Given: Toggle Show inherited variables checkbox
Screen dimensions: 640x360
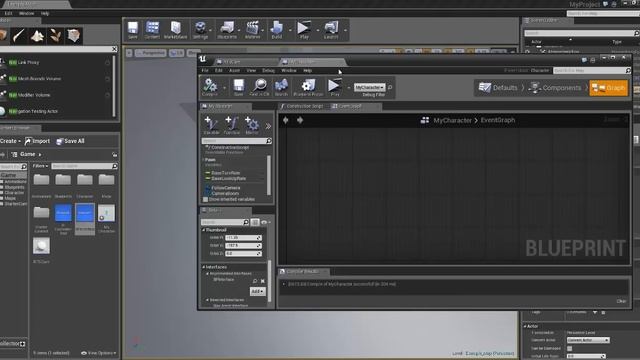Looking at the screenshot, I should click(x=205, y=199).
